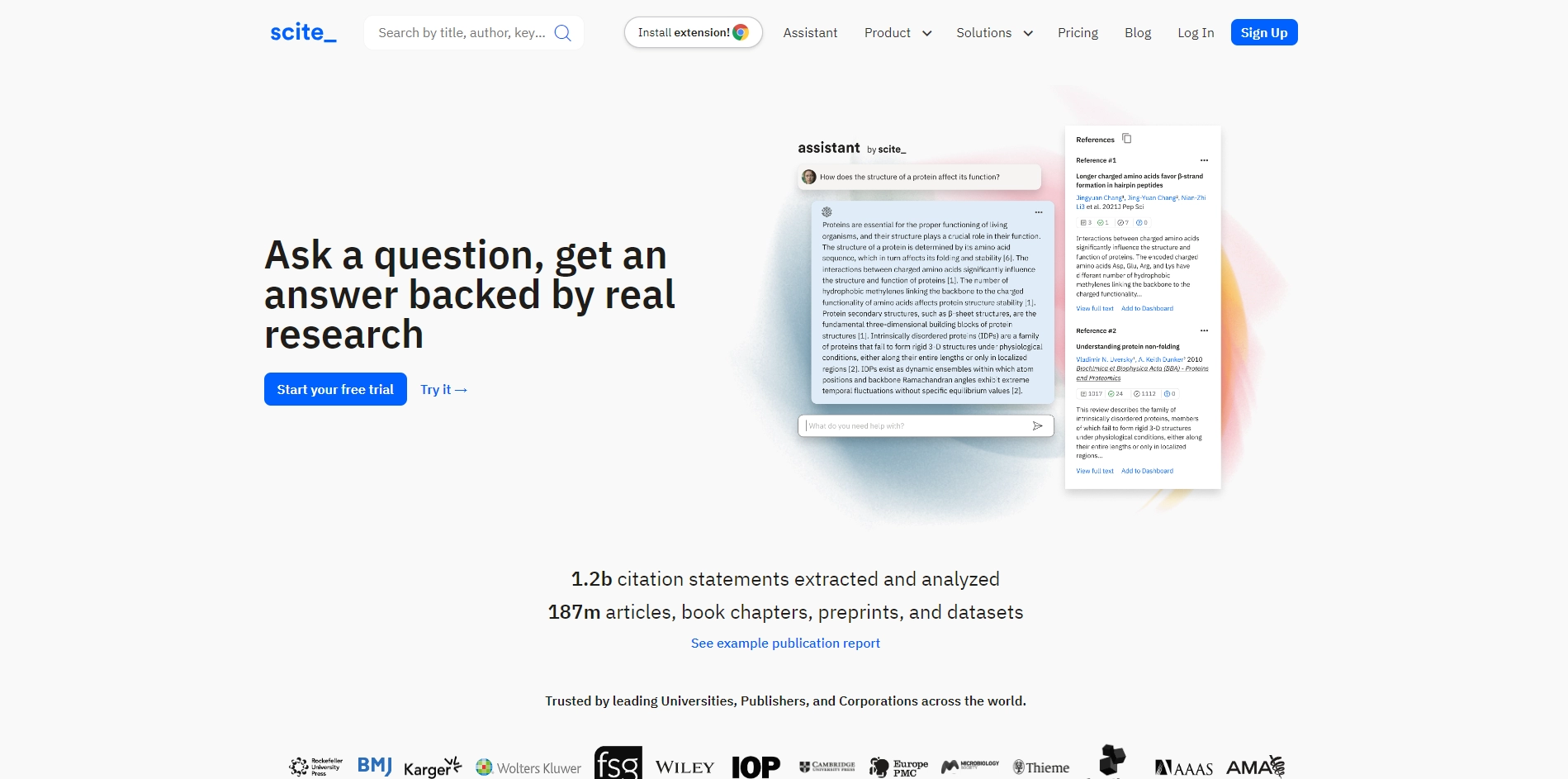
Task: Expand the Solutions dropdown menu
Action: pyautogui.click(x=994, y=33)
